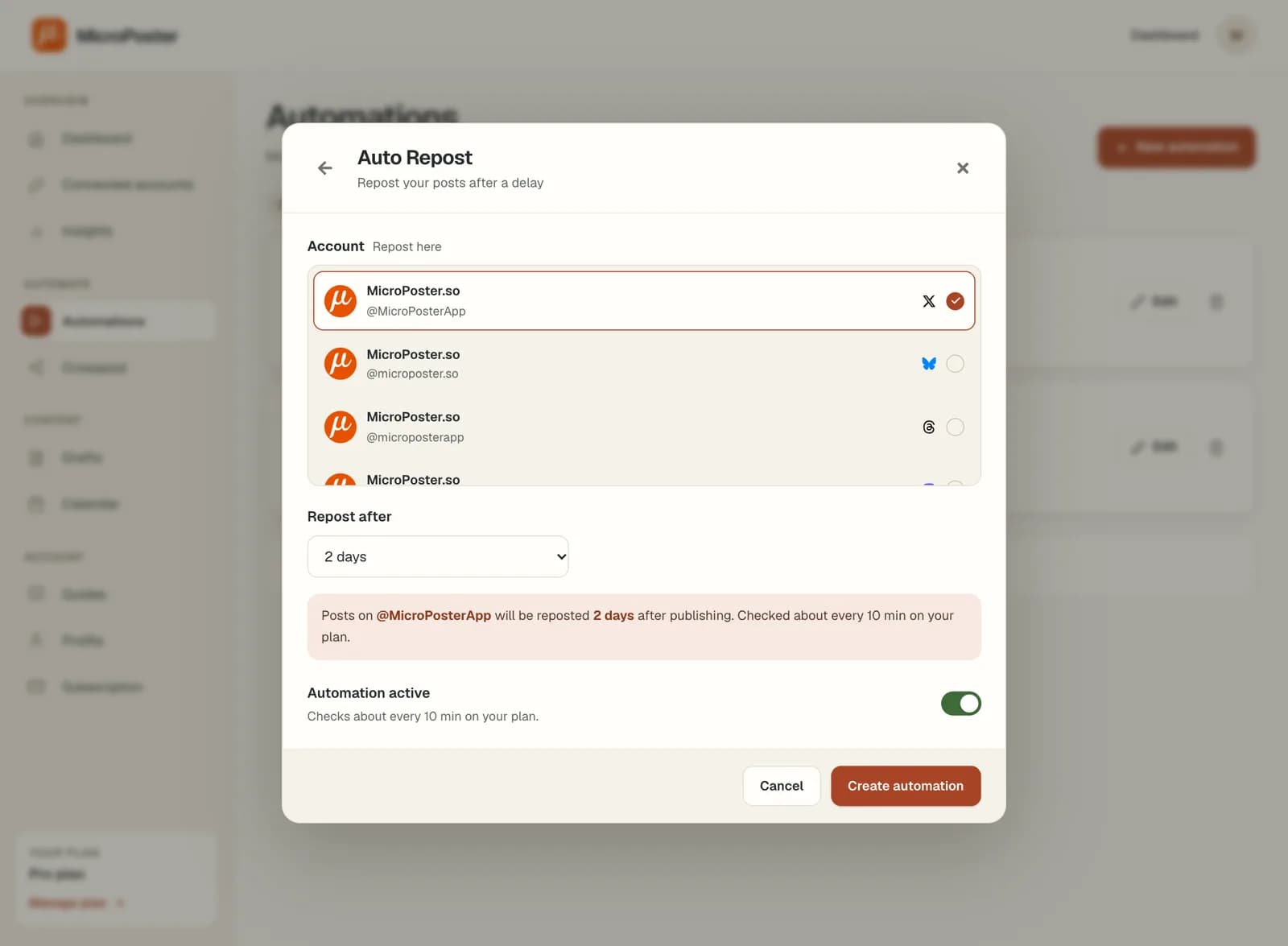
Task: Click the Dashboard link in the top bar
Action: (x=1164, y=35)
